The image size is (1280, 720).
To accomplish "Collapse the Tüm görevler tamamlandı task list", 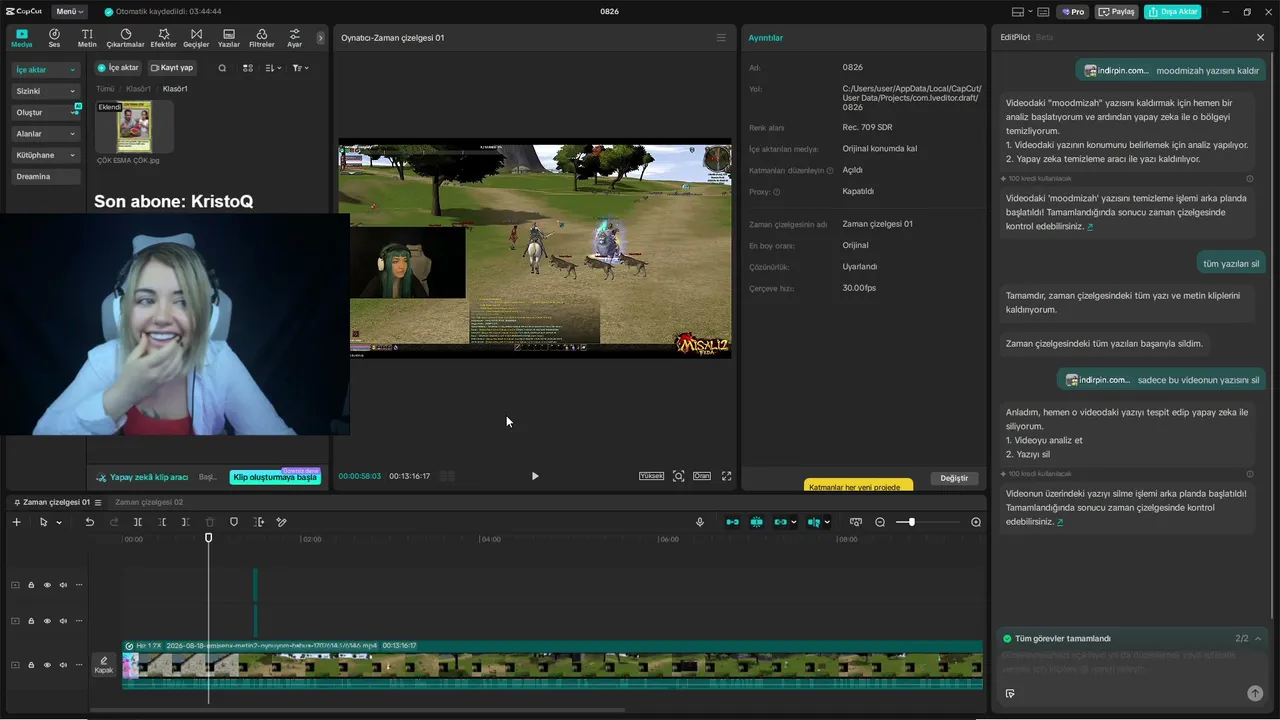I will (x=1258, y=638).
